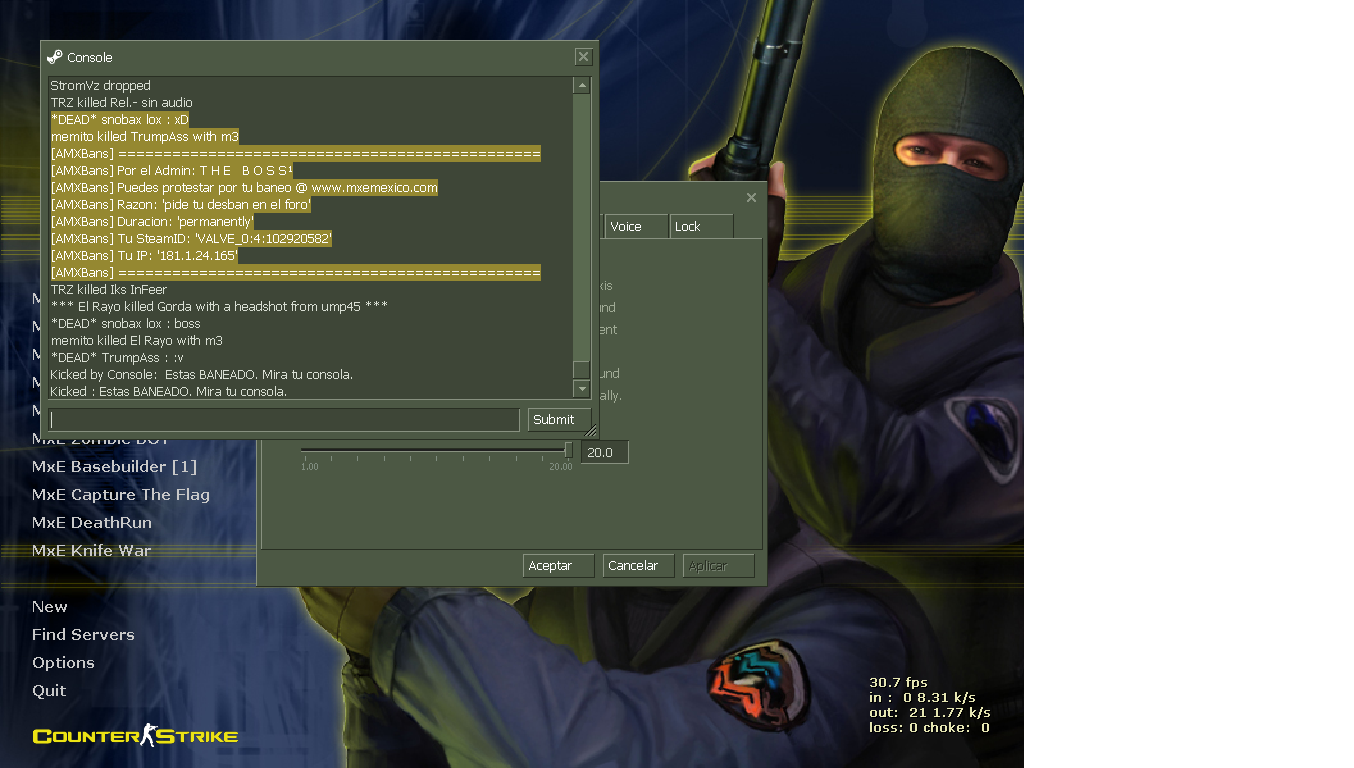Close the Options dialog behind the console
Screen dimensions: 1354x768
pos(751,197)
